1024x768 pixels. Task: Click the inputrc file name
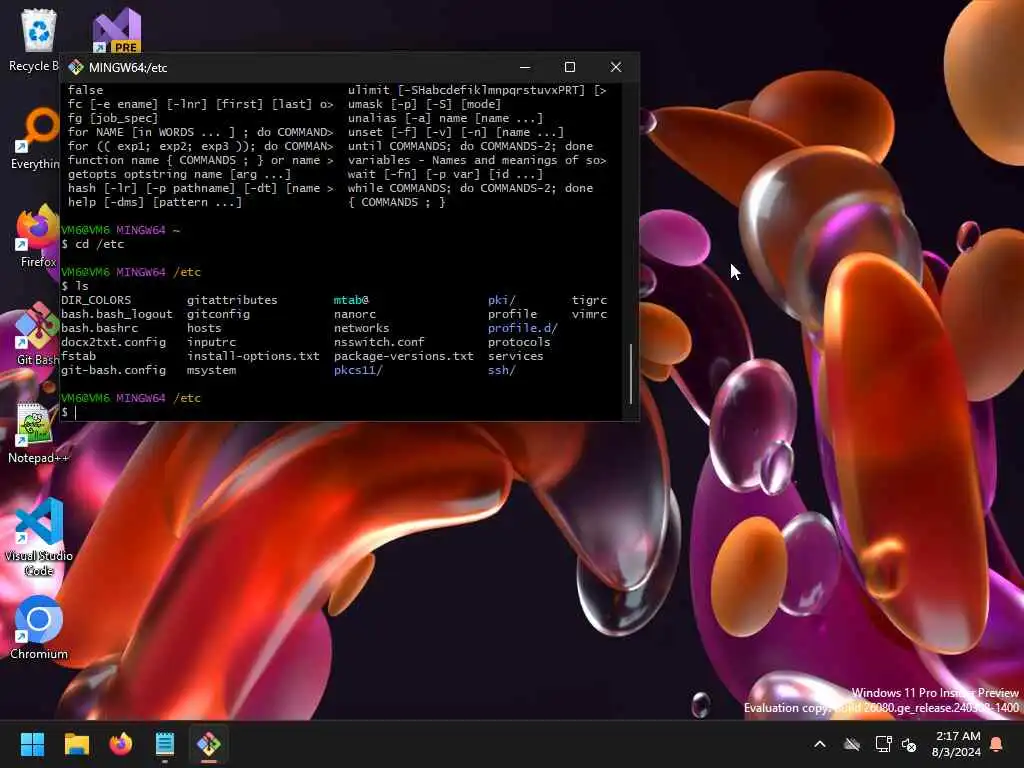tap(211, 342)
